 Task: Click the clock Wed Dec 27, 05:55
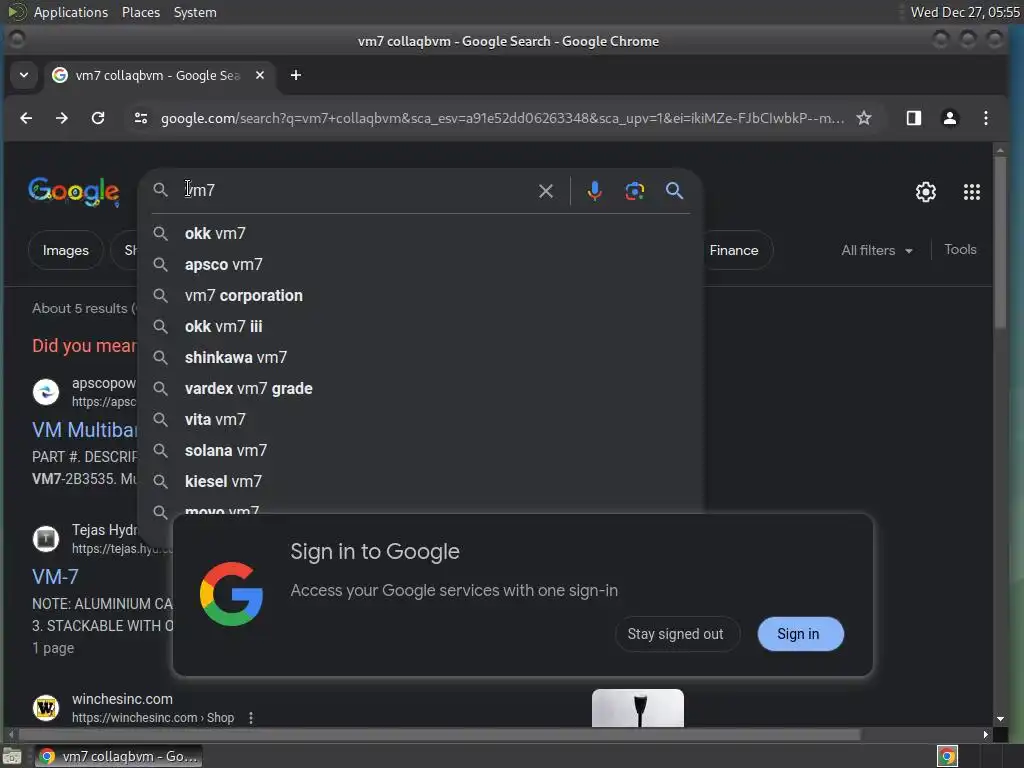[965, 12]
